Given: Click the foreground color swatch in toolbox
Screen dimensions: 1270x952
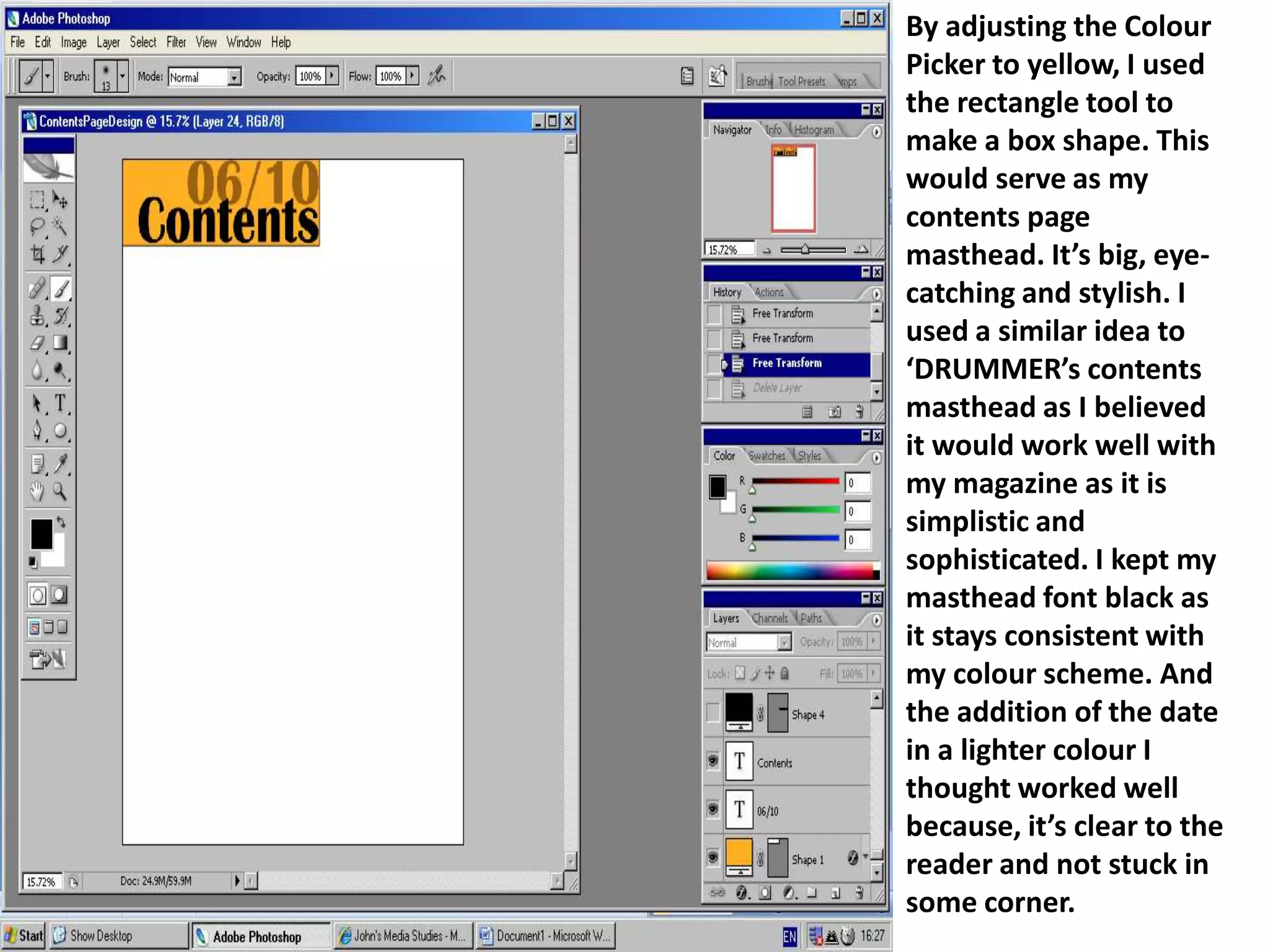Looking at the screenshot, I should click(x=41, y=533).
